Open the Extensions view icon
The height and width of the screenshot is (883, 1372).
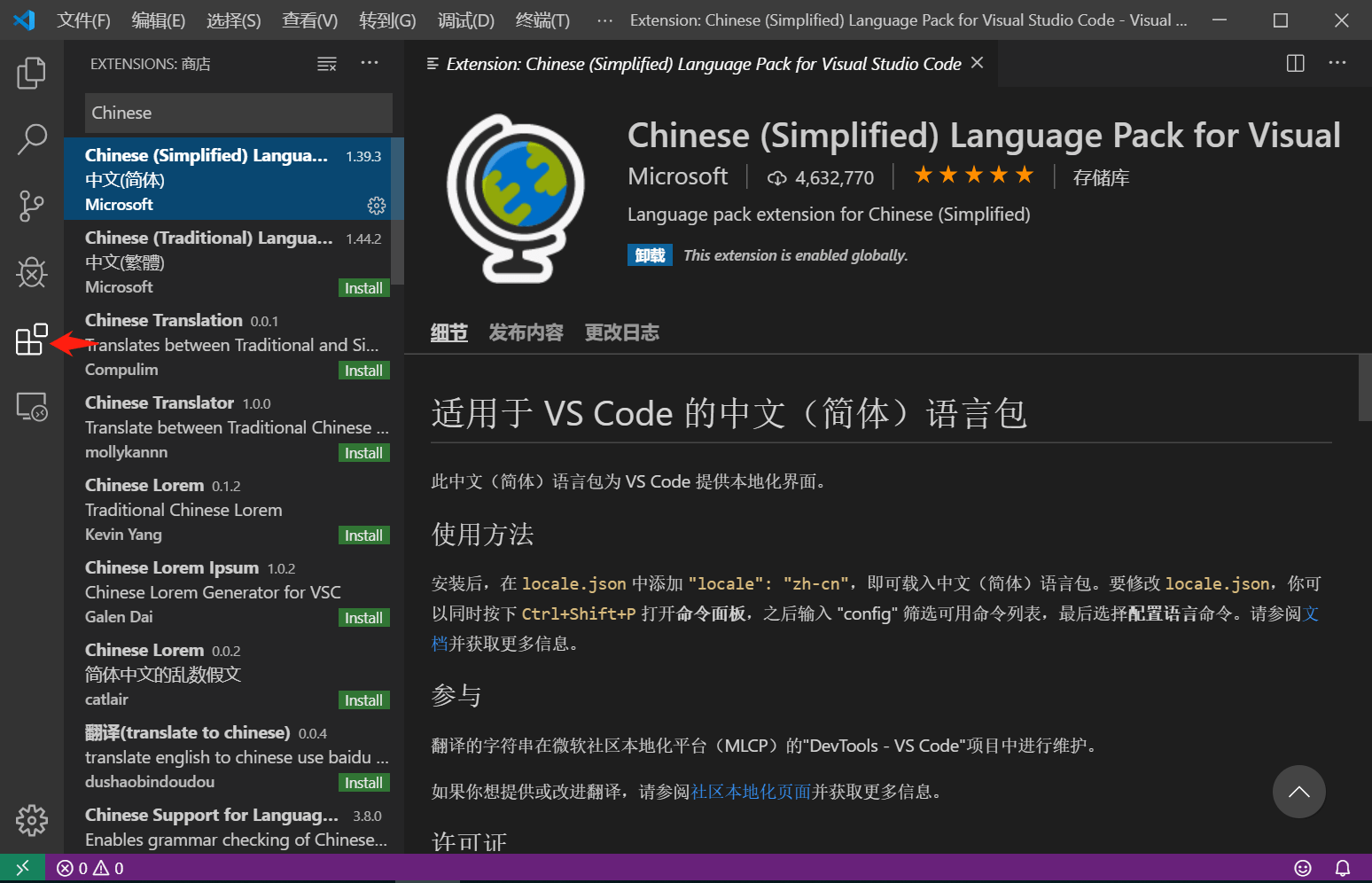(31, 340)
